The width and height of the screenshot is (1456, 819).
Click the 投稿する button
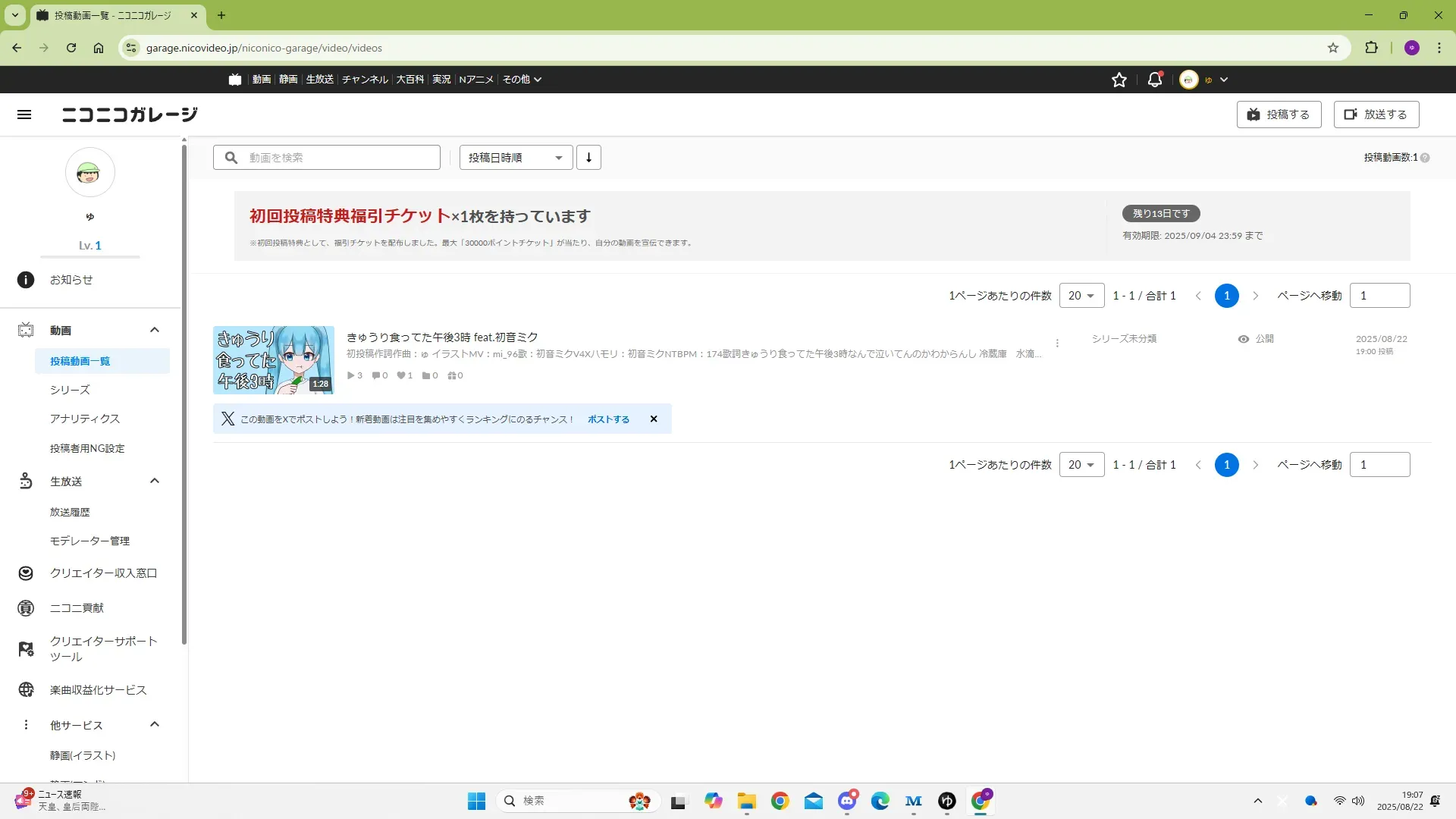tap(1279, 115)
